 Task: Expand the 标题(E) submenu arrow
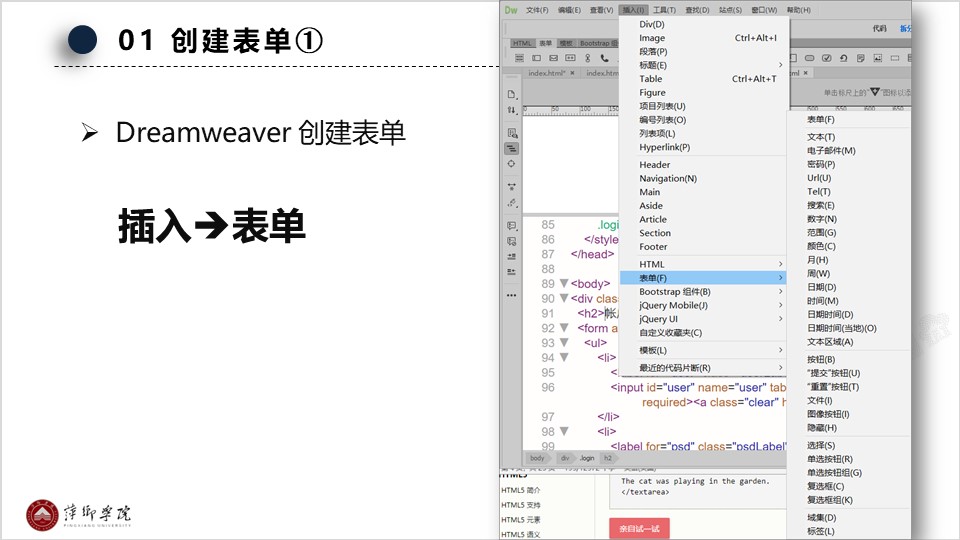pyautogui.click(x=781, y=65)
